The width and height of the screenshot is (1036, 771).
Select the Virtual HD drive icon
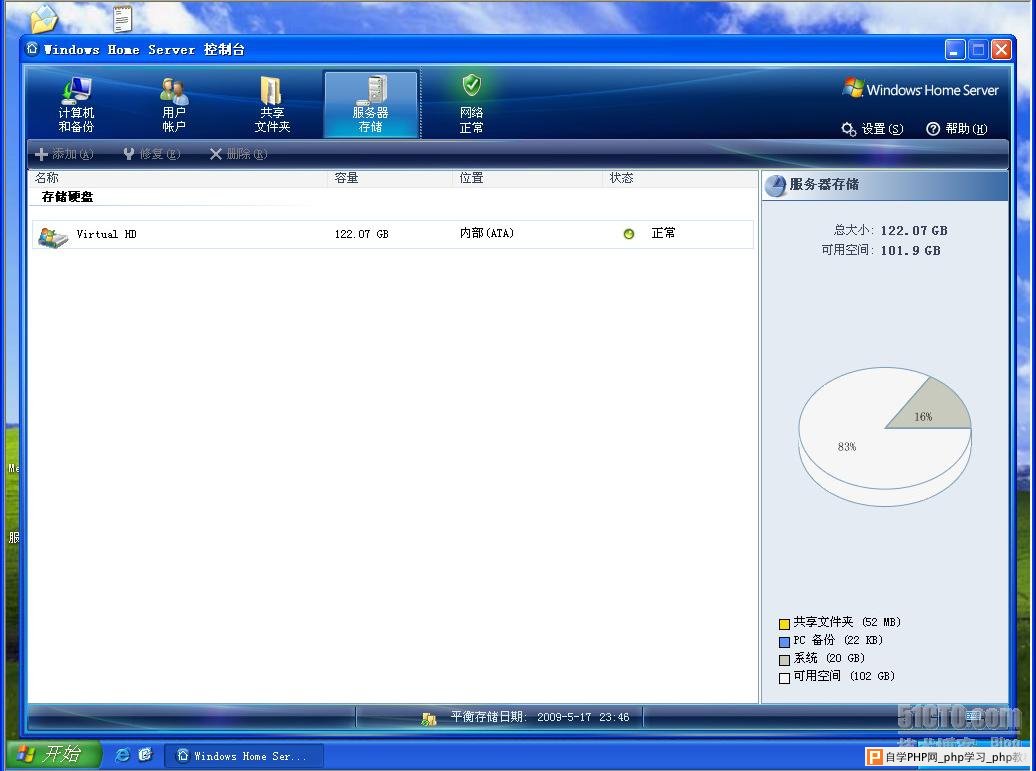pos(53,237)
